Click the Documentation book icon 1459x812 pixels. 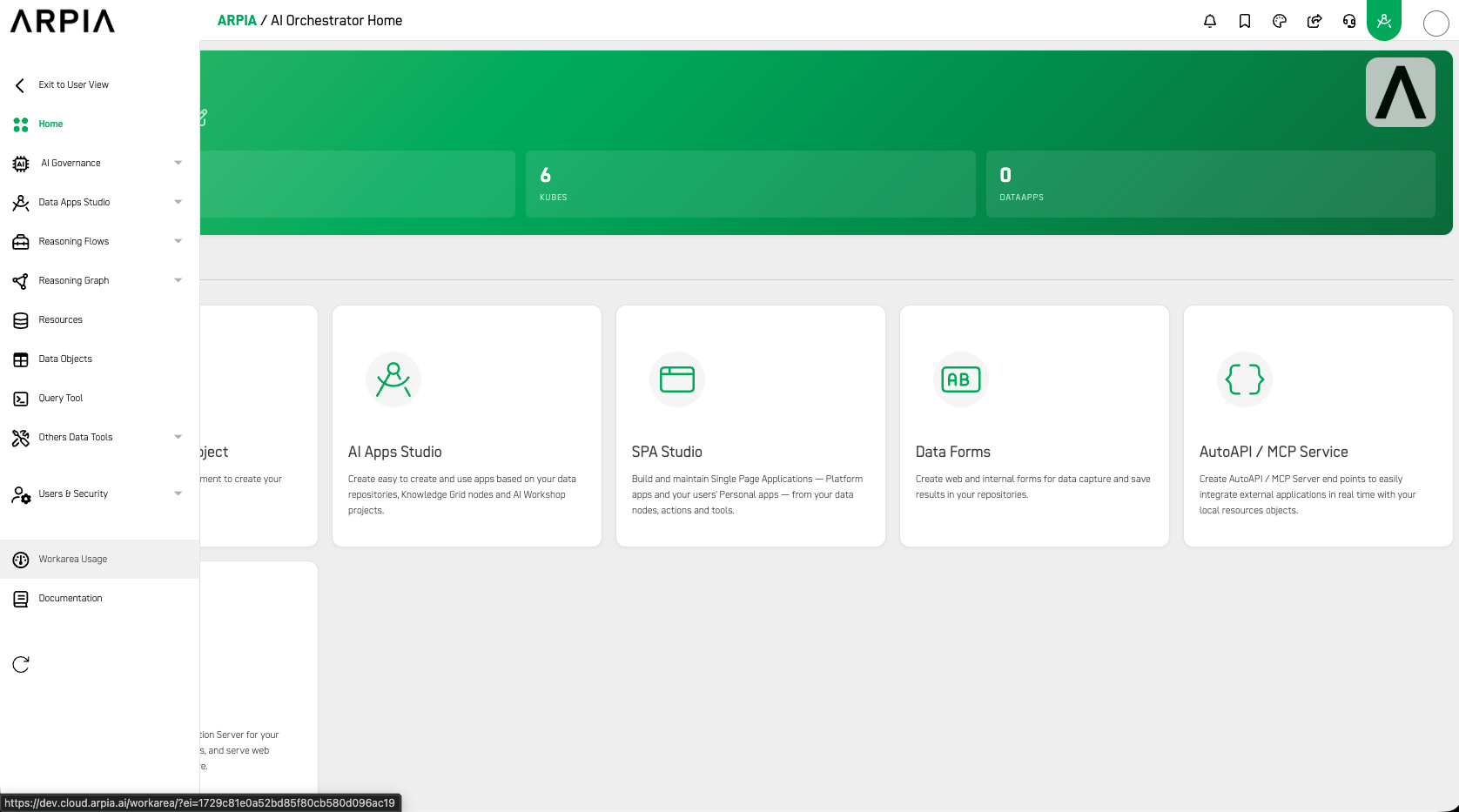click(21, 599)
